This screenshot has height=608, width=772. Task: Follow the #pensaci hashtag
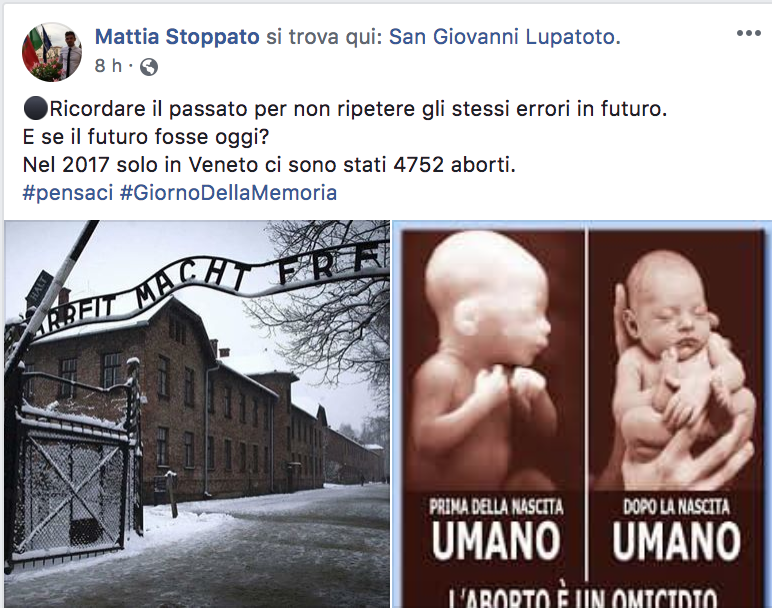pos(68,192)
